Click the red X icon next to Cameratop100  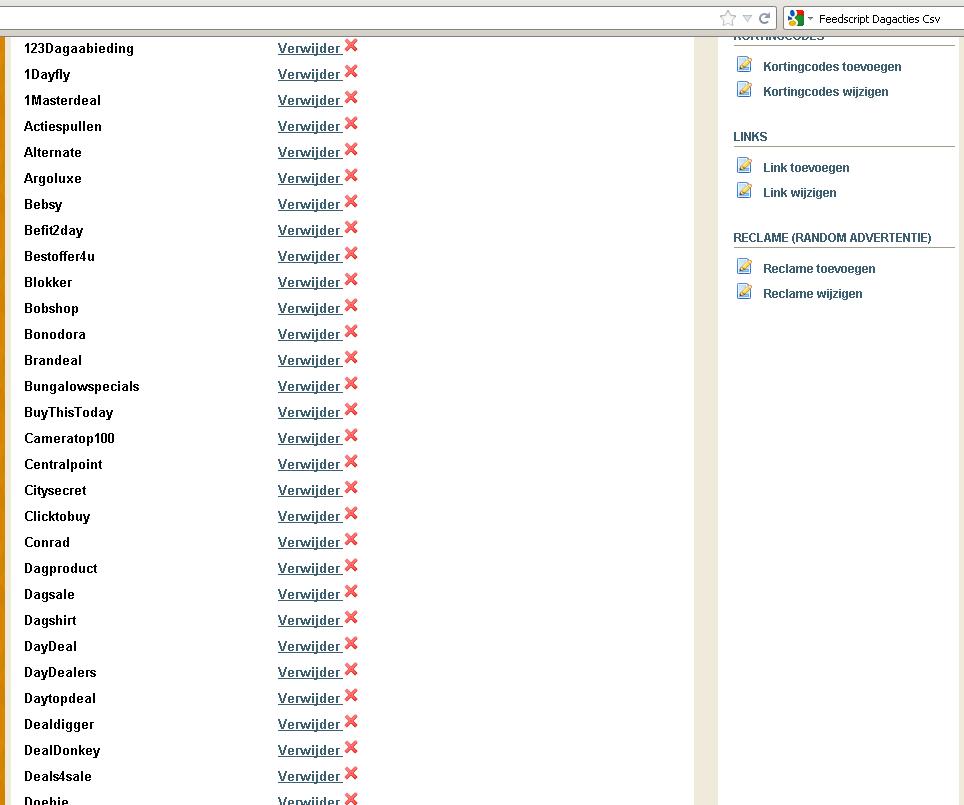click(351, 435)
